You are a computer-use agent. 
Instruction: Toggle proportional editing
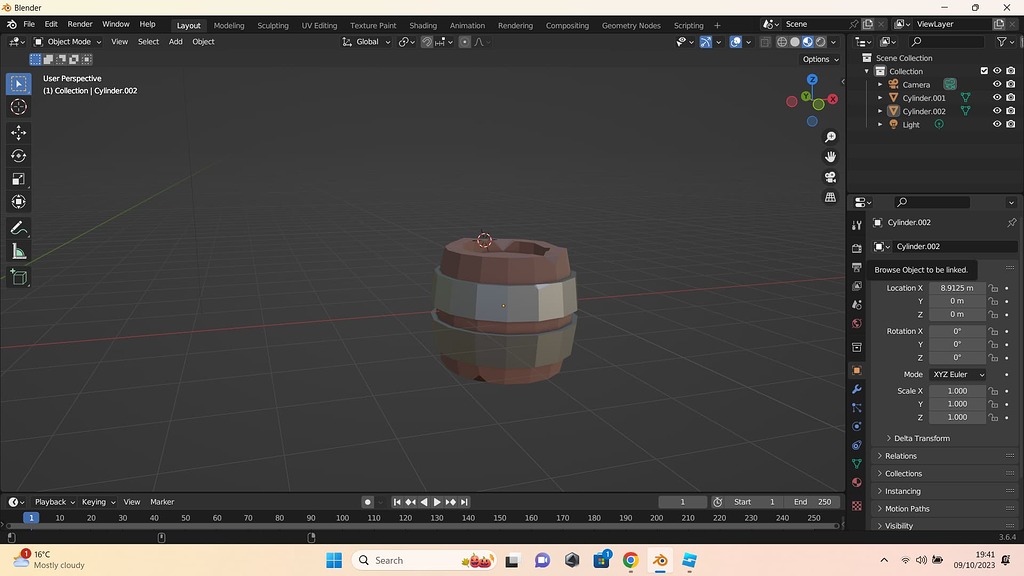(464, 42)
